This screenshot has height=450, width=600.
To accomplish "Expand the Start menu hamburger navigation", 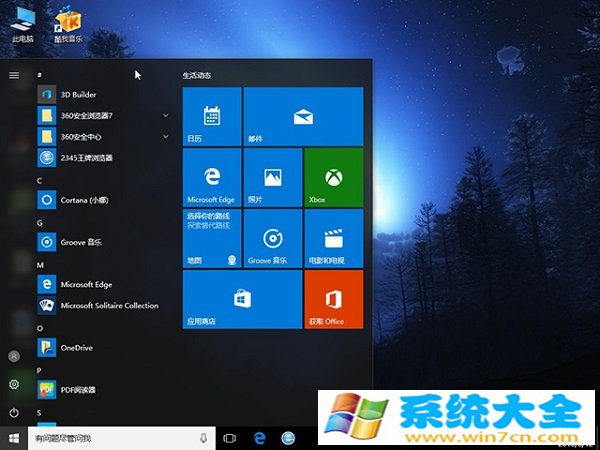I will (14, 74).
